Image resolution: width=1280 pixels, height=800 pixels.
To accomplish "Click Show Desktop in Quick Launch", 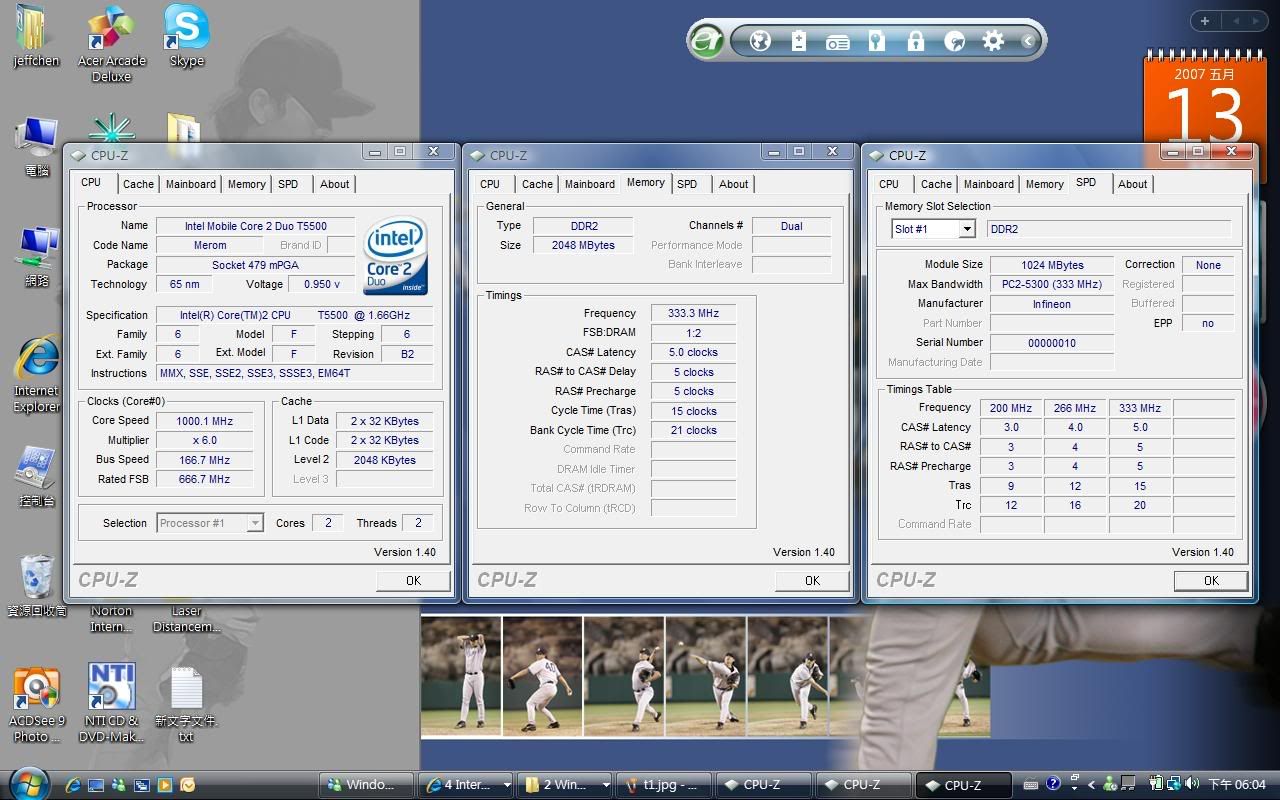I will [96, 785].
